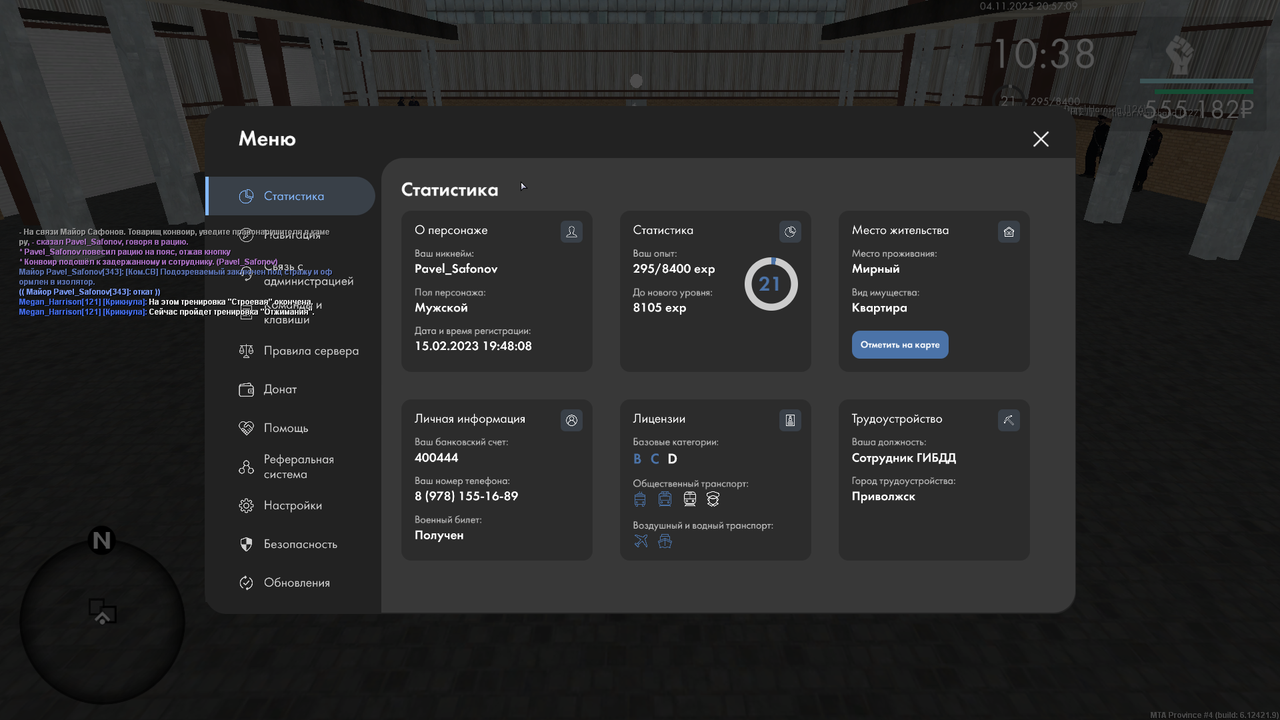
Task: Click the tram icon in public transport
Action: (x=690, y=499)
